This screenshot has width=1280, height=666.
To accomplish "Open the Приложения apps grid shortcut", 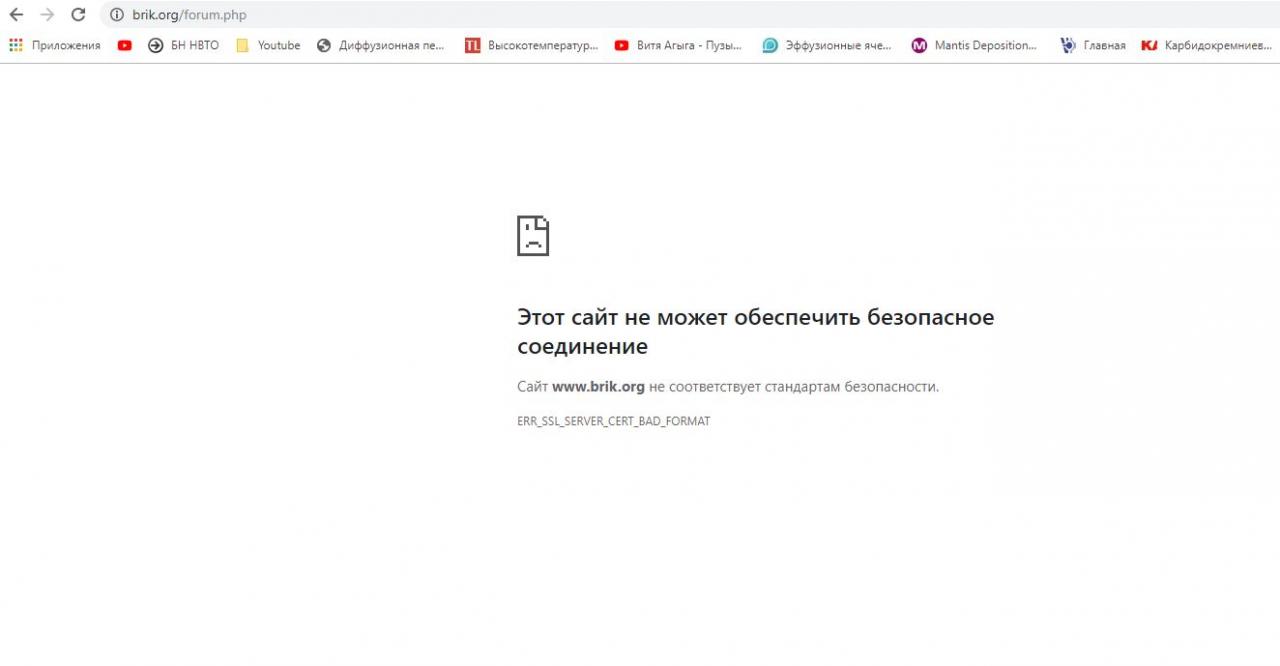I will point(55,45).
